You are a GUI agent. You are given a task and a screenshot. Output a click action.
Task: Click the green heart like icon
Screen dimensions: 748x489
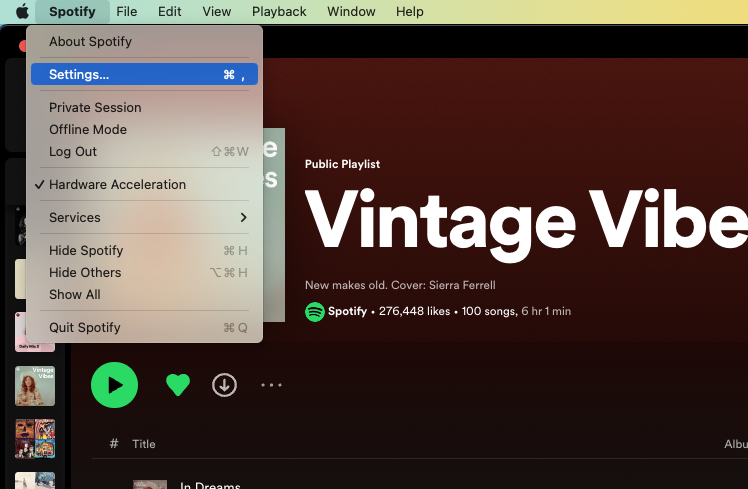pyautogui.click(x=178, y=385)
